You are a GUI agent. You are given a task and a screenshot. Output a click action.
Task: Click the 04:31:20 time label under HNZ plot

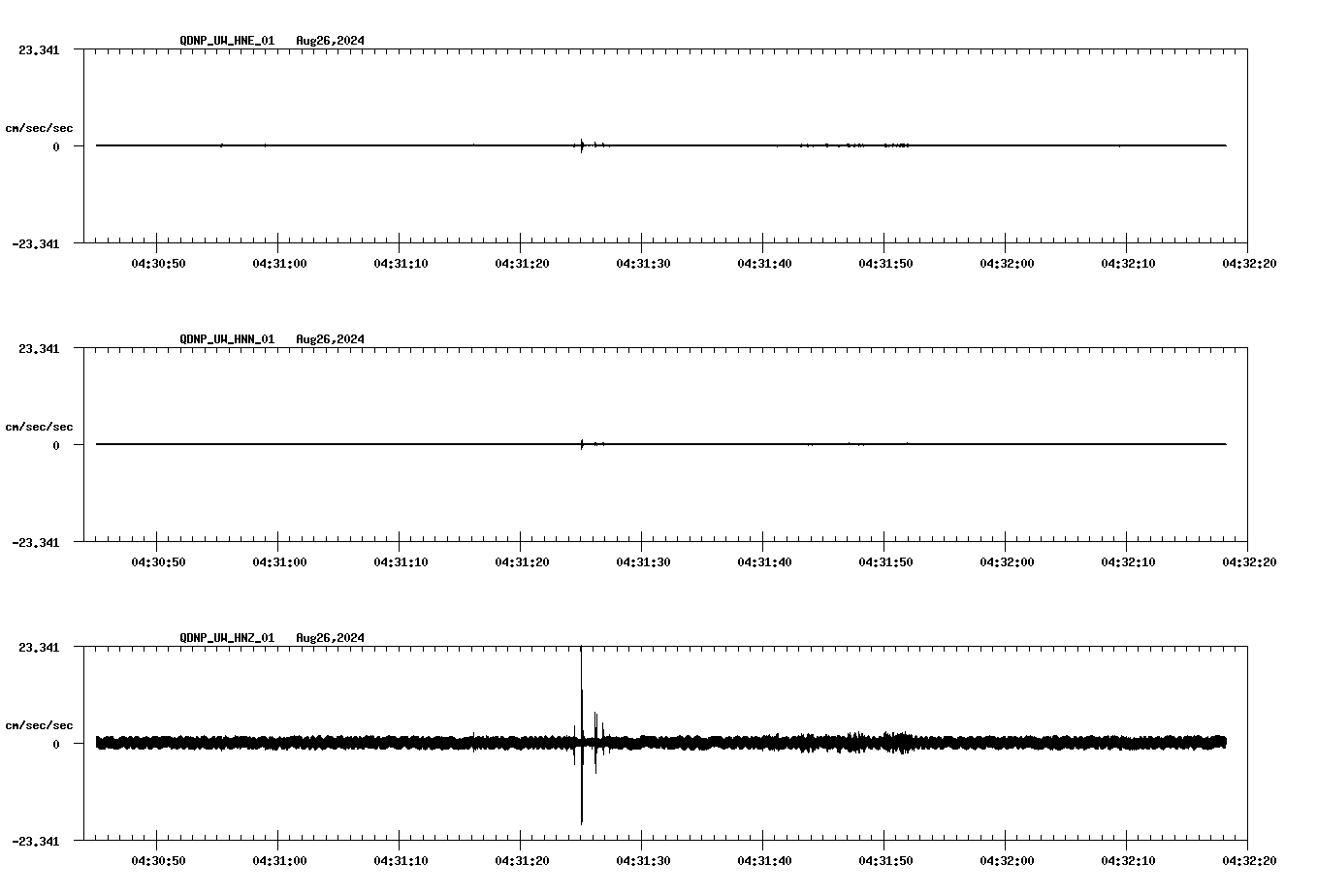pyautogui.click(x=522, y=861)
